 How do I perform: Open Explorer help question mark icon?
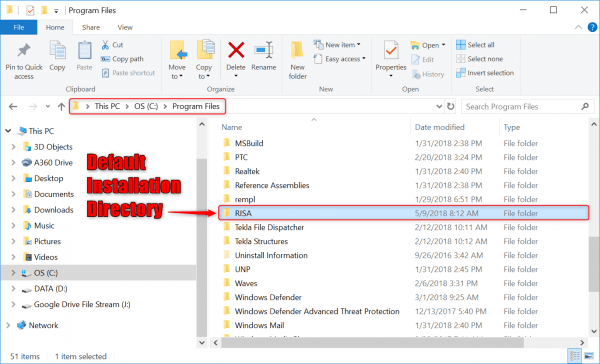pos(592,27)
